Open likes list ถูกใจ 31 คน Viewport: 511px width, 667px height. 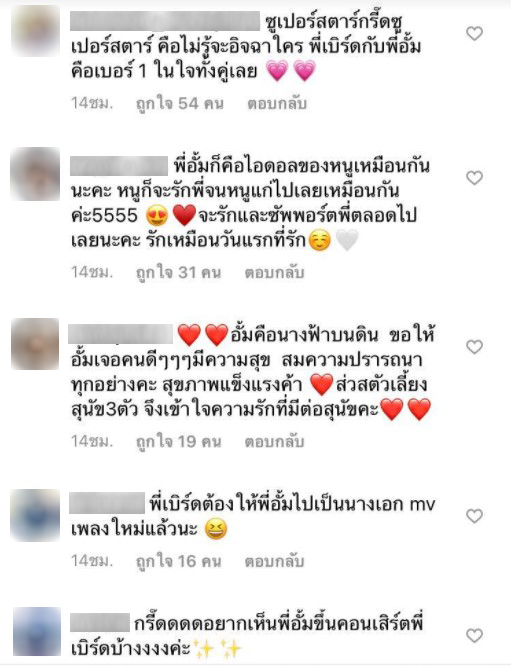(179, 272)
